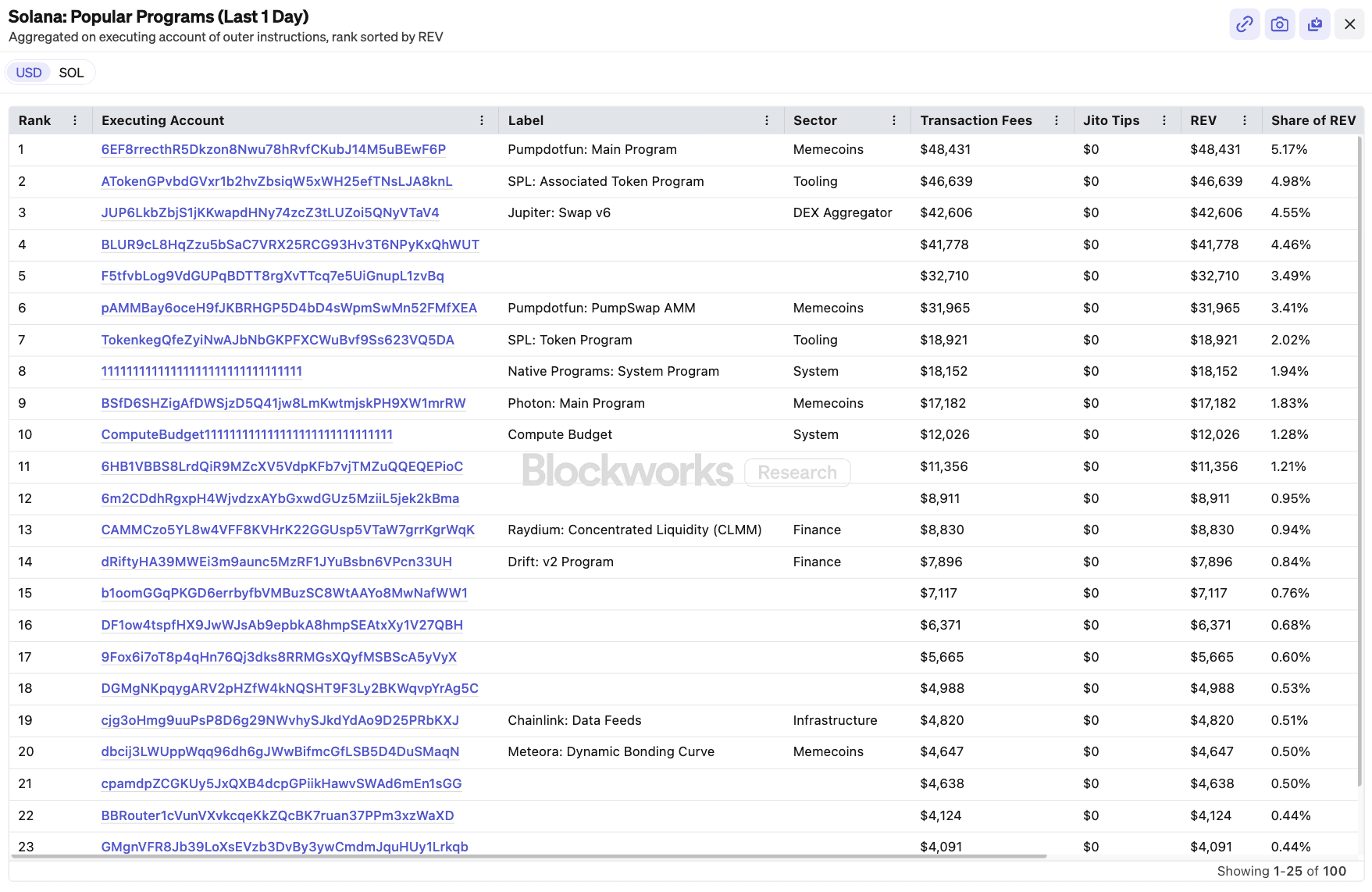Open the GMgnVFR8Jb39LoXsEVzb3DvBy3ywCmdmJquHUy1Lrkqb account
Screen dimensions: 1372x892
pos(285,847)
